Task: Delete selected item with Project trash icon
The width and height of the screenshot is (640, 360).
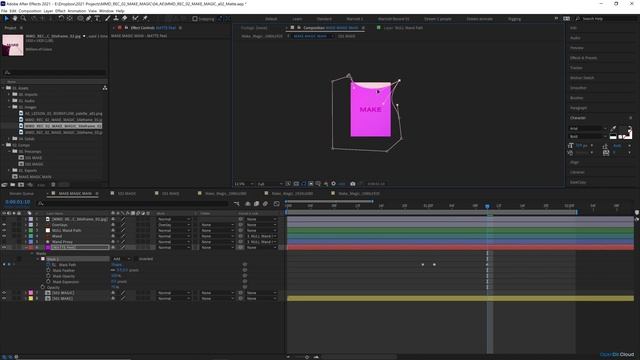Action: click(53, 185)
